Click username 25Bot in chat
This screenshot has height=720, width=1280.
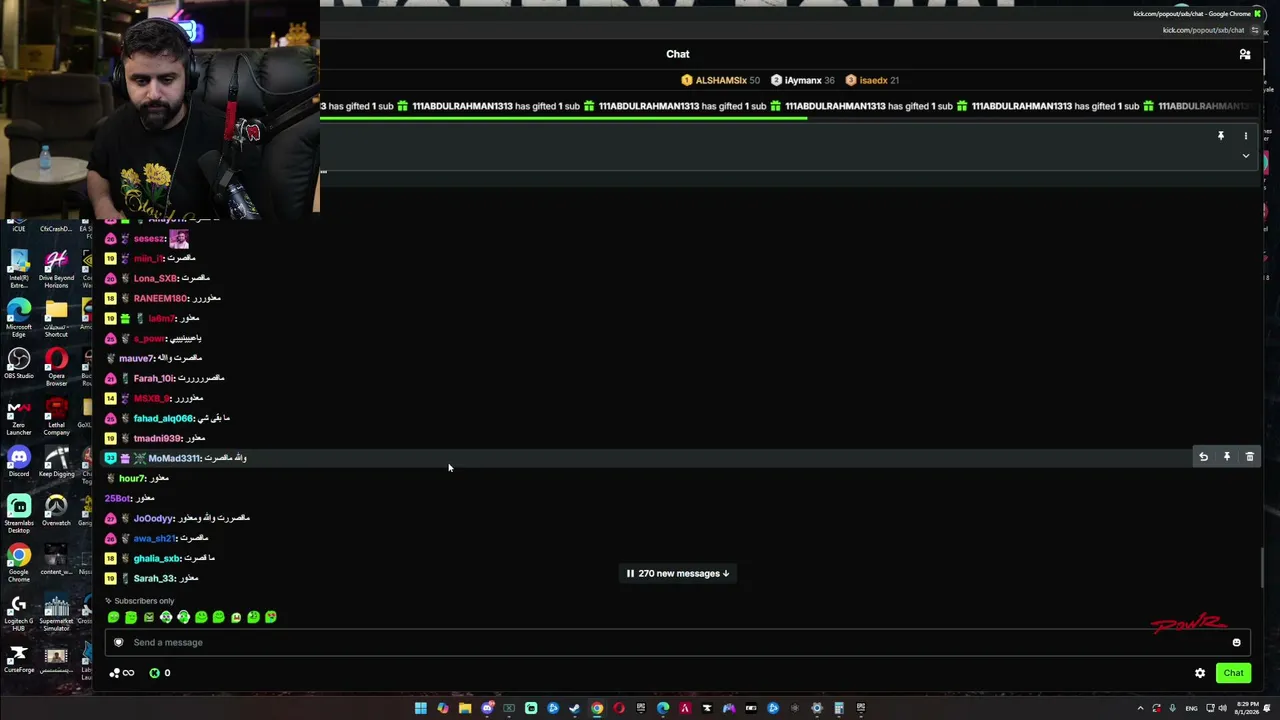click(x=118, y=498)
